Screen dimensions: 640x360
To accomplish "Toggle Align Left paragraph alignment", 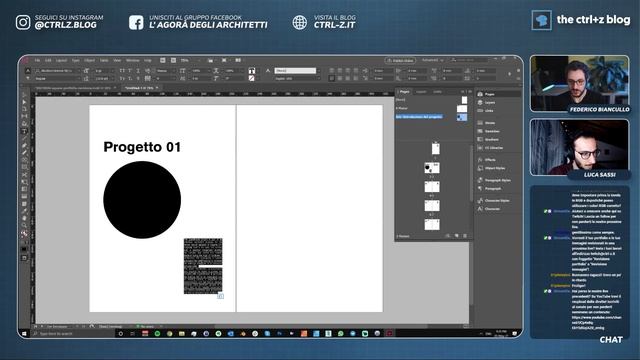I will point(331,71).
